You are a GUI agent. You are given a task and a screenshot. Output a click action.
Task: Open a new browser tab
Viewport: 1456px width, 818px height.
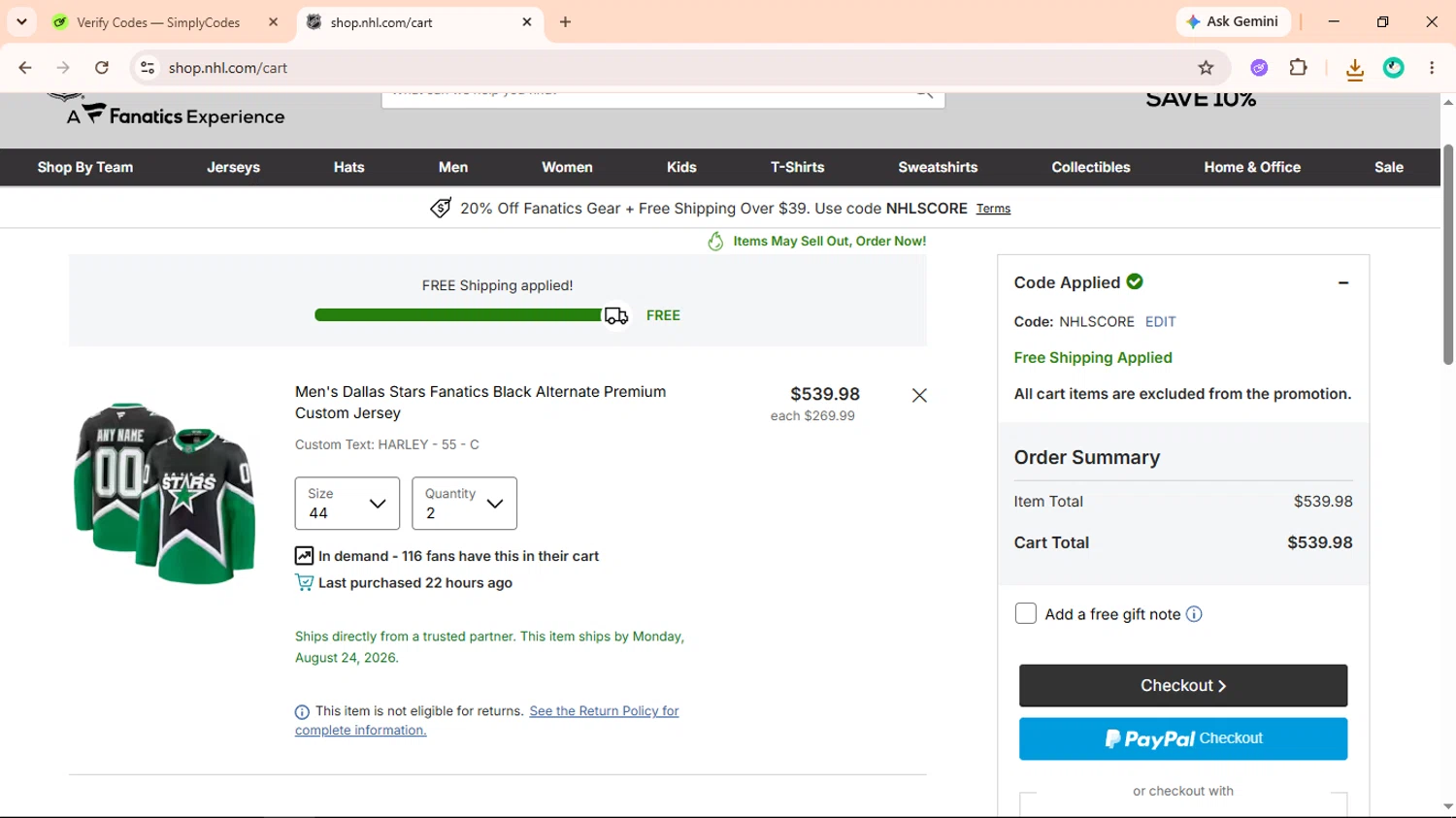coord(565,21)
